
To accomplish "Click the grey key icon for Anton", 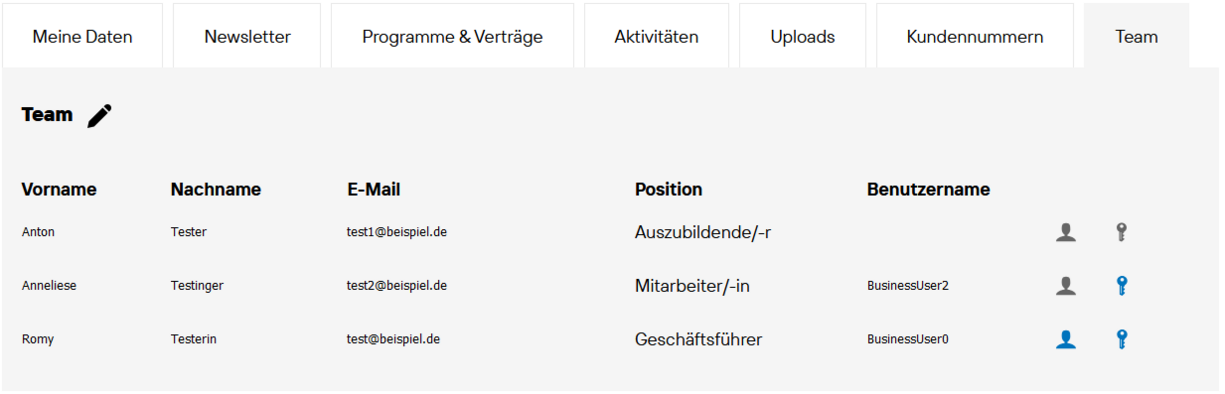I will (1122, 233).
